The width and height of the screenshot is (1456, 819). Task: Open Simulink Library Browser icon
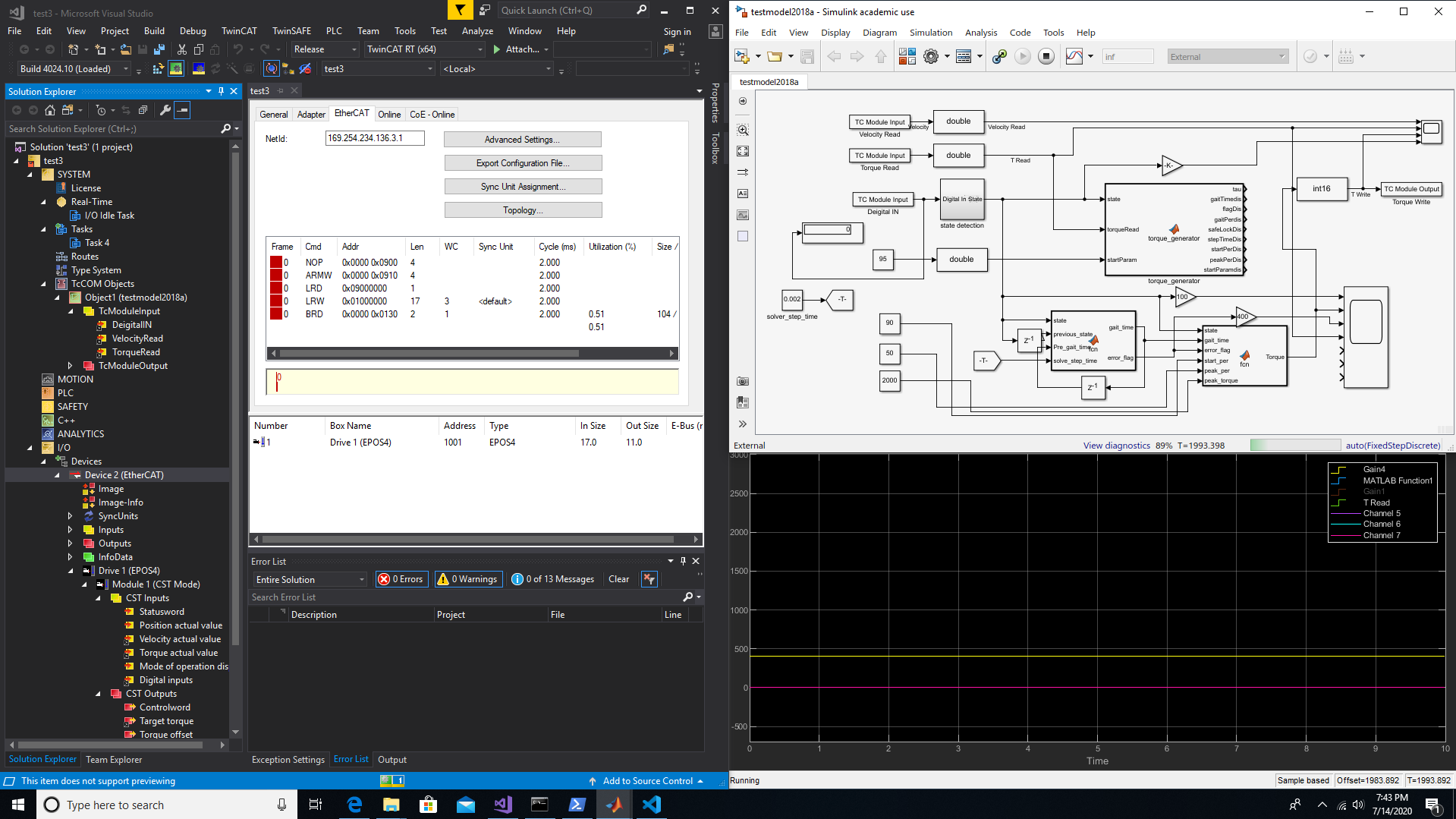(907, 56)
